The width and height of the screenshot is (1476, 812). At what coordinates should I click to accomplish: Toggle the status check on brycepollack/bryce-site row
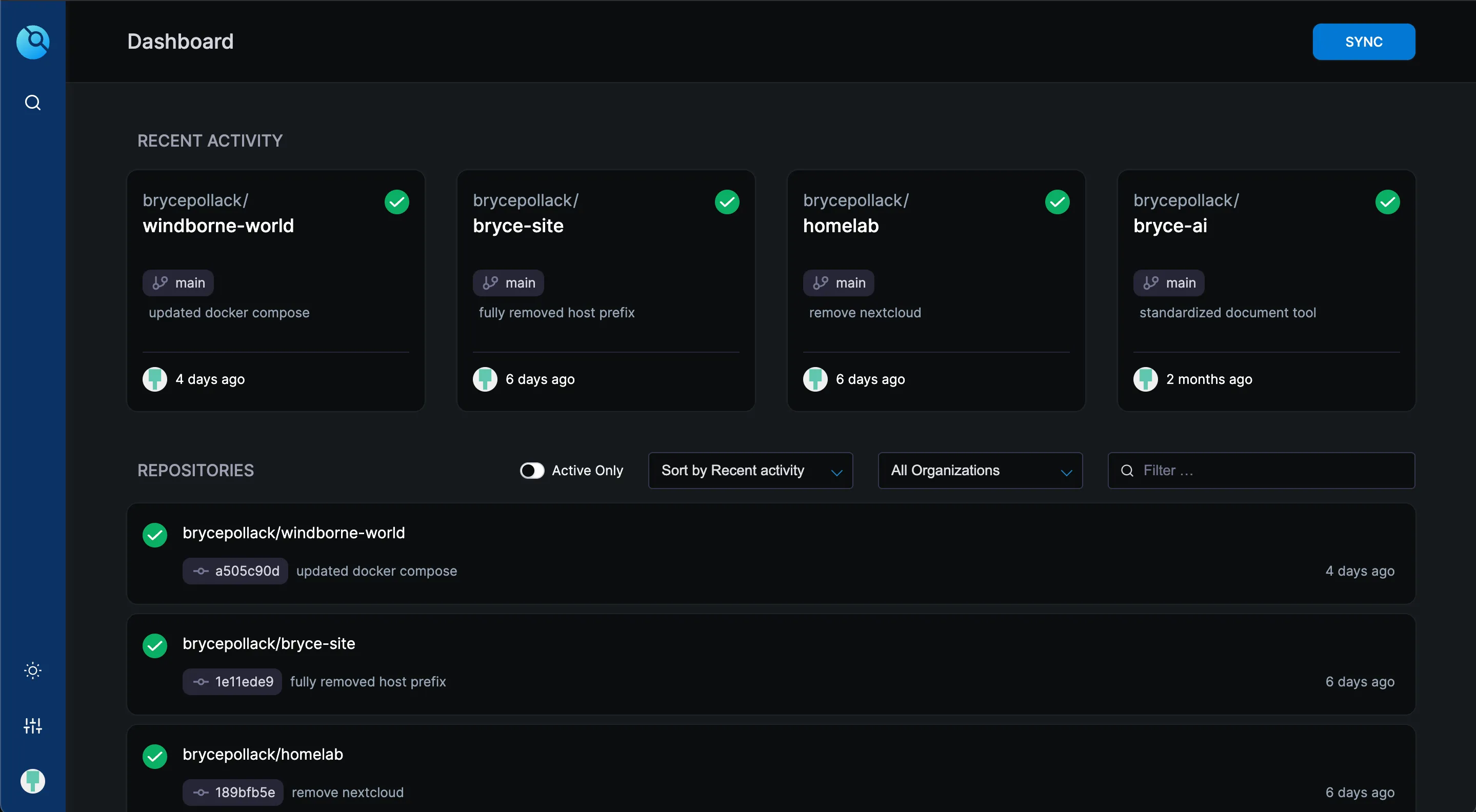point(155,645)
